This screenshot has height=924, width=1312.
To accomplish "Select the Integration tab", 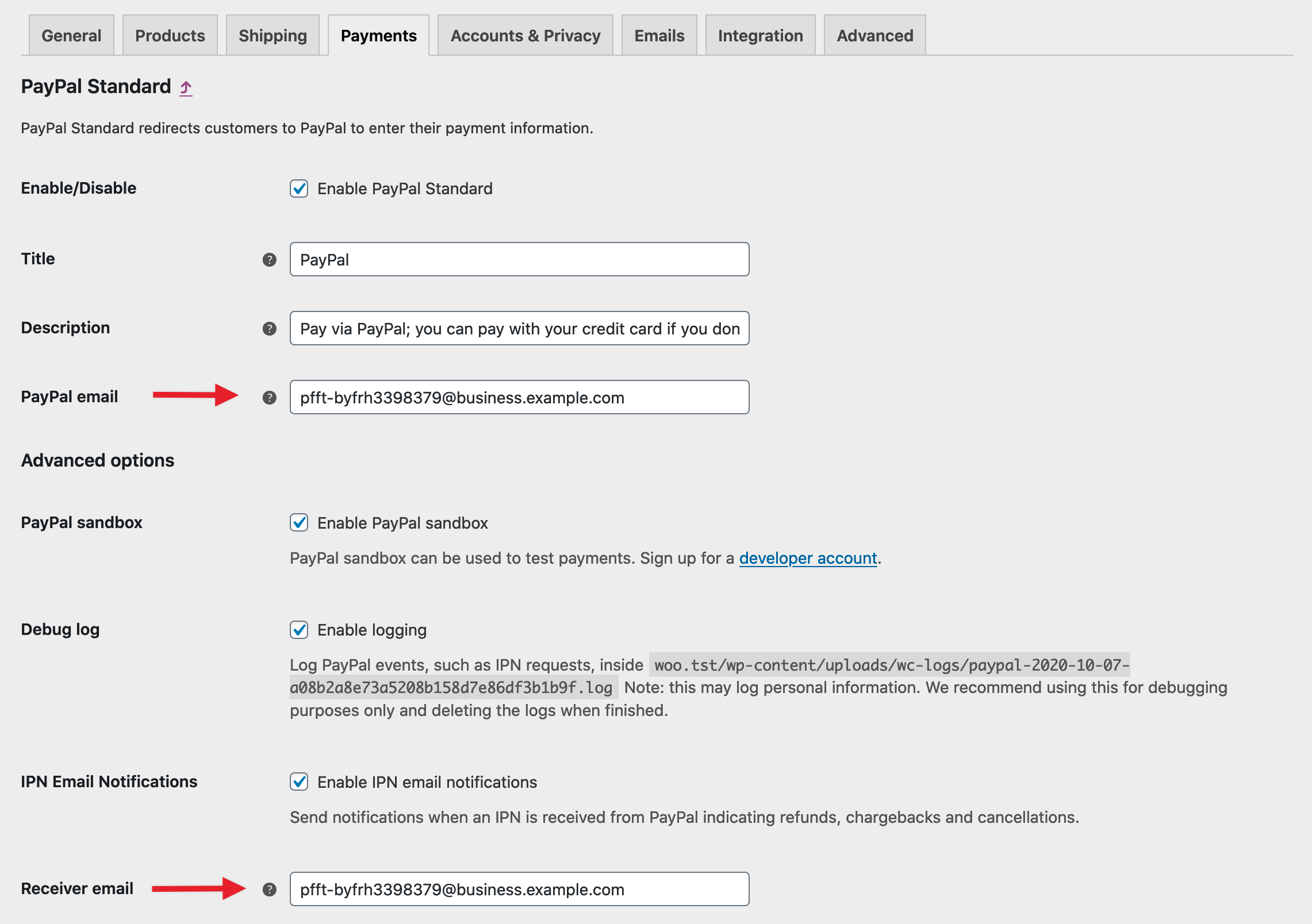I will (x=760, y=35).
